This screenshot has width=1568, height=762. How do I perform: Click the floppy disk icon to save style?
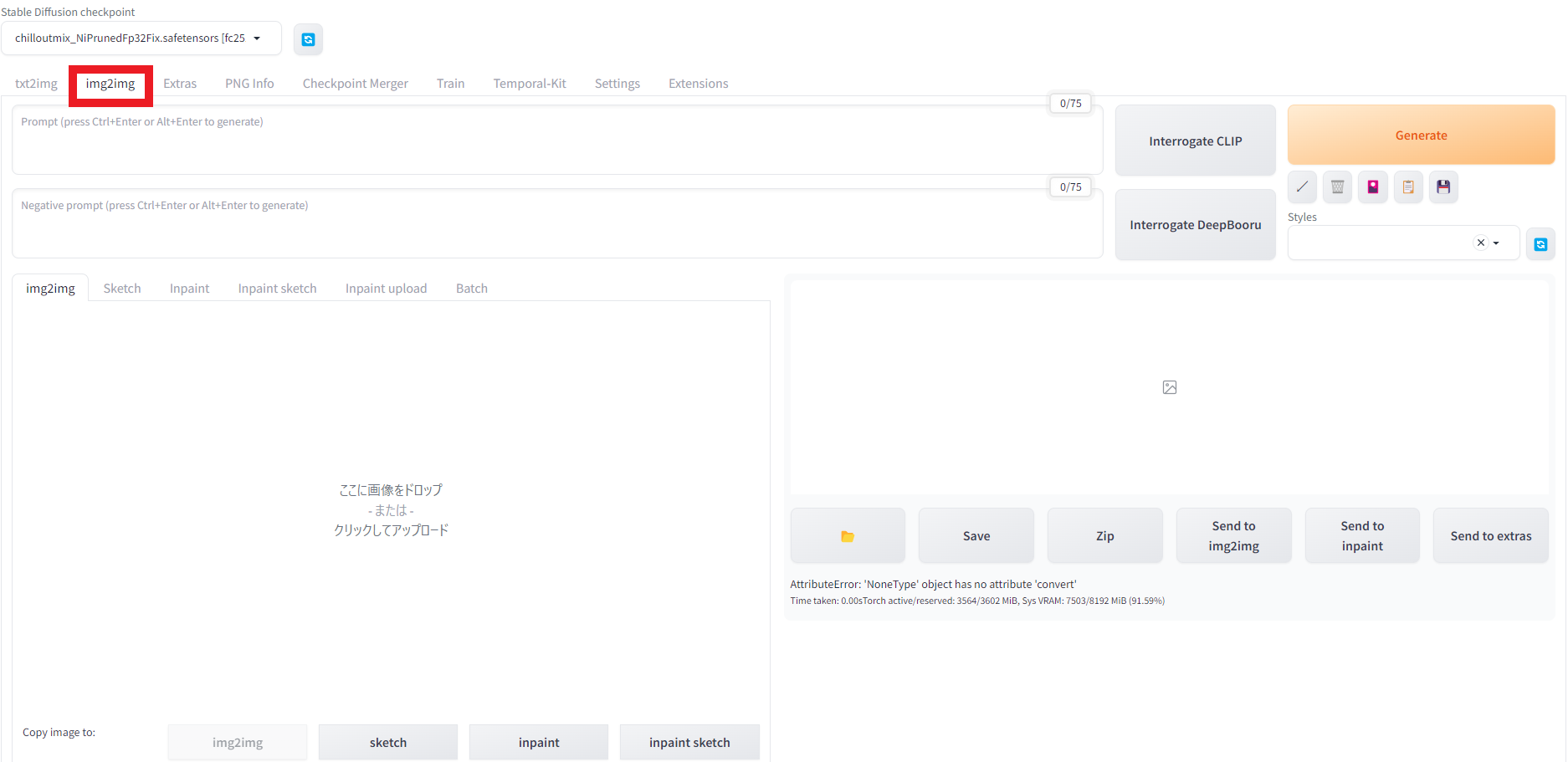(x=1443, y=187)
